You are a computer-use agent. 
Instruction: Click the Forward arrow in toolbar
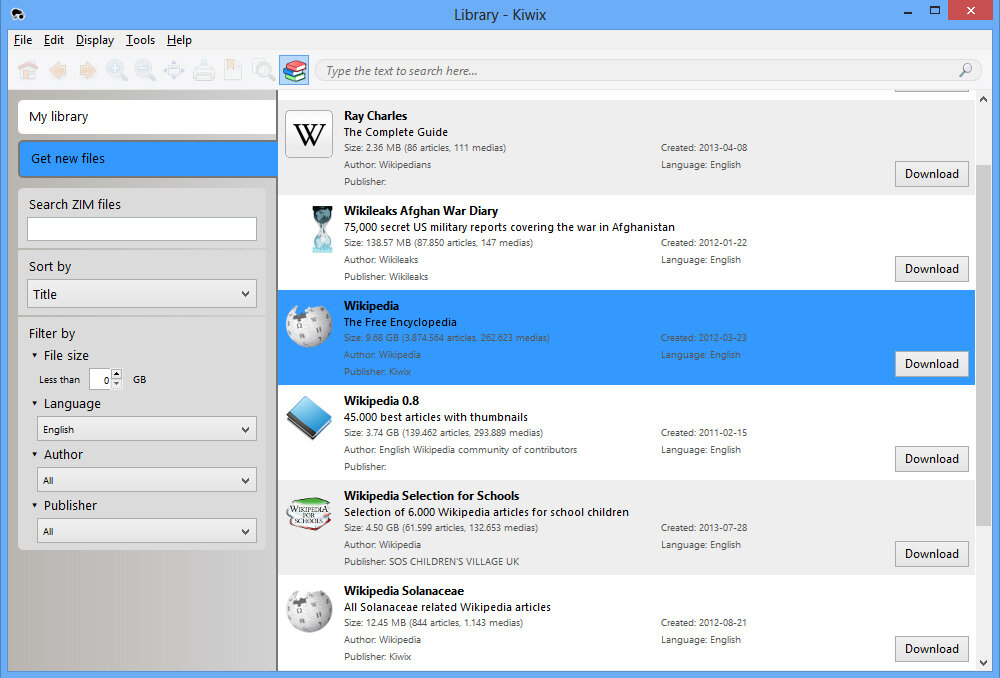click(x=87, y=70)
